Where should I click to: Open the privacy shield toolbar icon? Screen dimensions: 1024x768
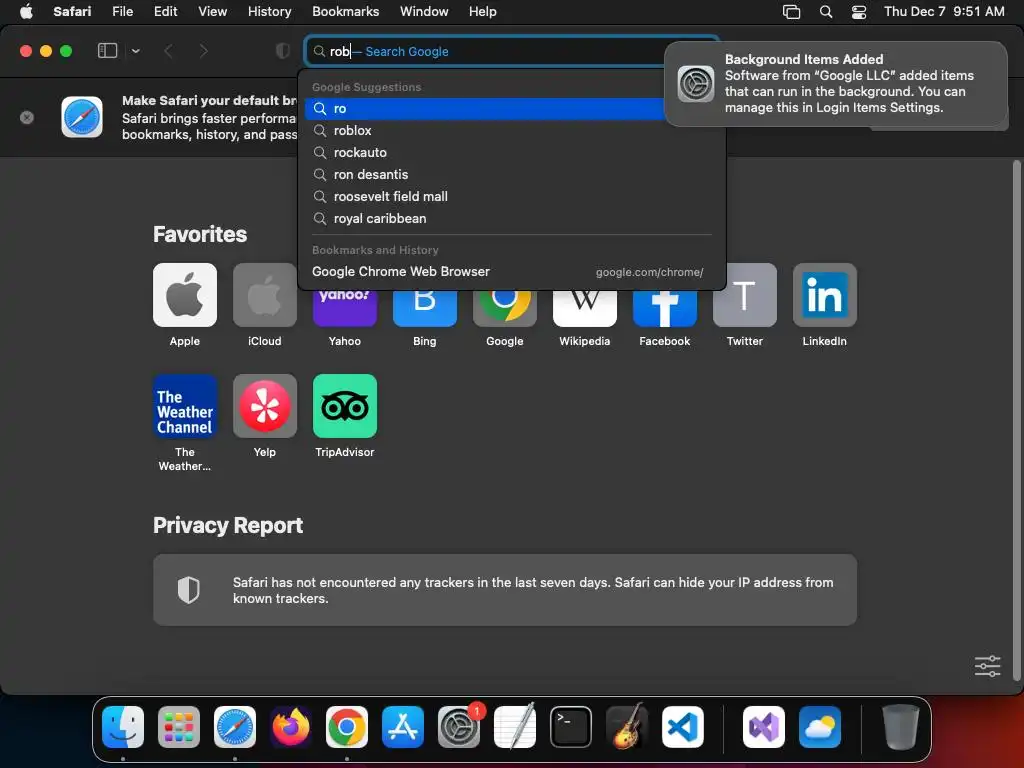(x=283, y=51)
